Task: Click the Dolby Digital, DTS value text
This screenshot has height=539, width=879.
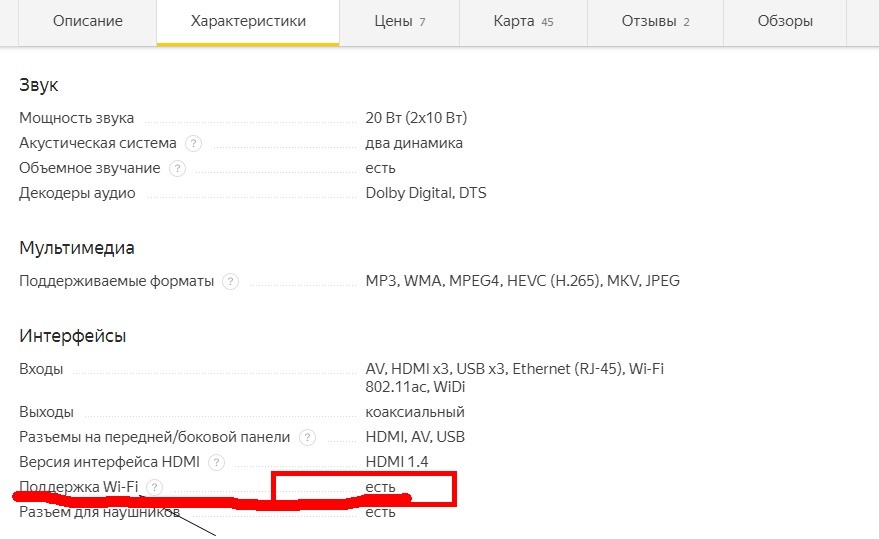Action: click(425, 193)
